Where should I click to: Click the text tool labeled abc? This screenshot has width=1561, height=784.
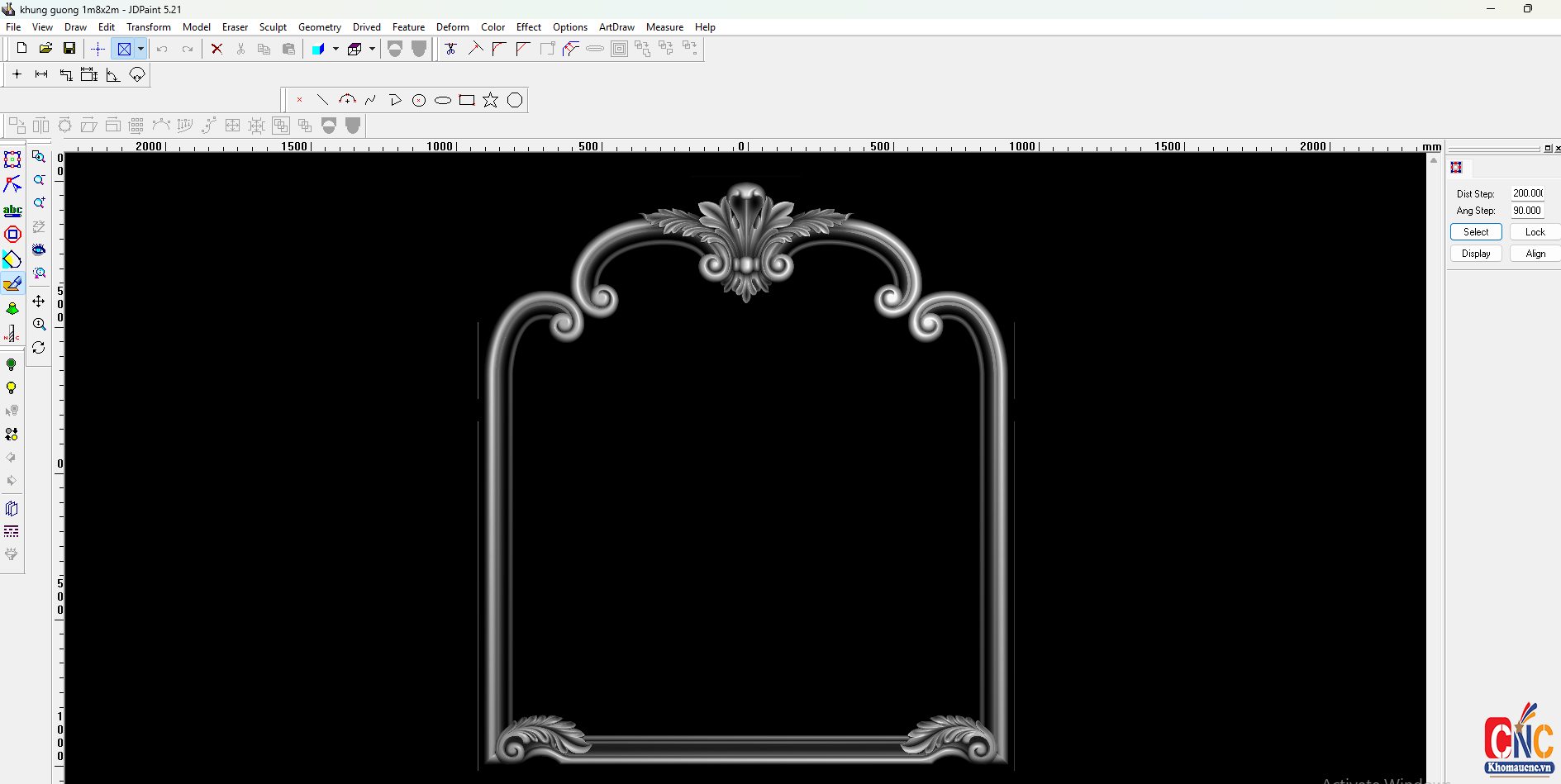click(12, 210)
